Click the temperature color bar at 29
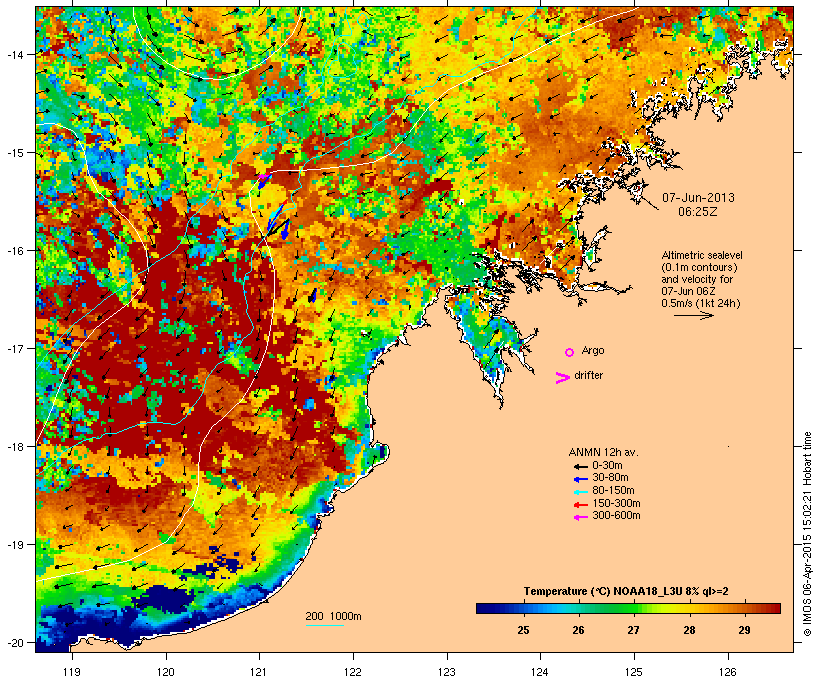820x680 pixels. tap(744, 608)
